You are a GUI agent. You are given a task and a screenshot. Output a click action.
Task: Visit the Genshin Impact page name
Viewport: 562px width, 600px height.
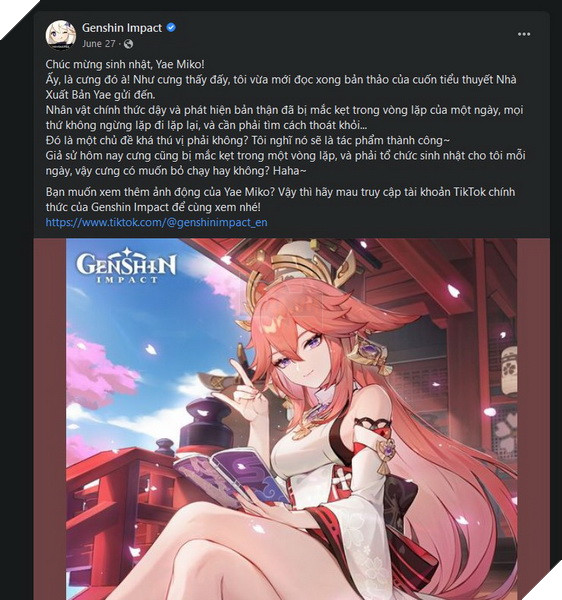(122, 28)
